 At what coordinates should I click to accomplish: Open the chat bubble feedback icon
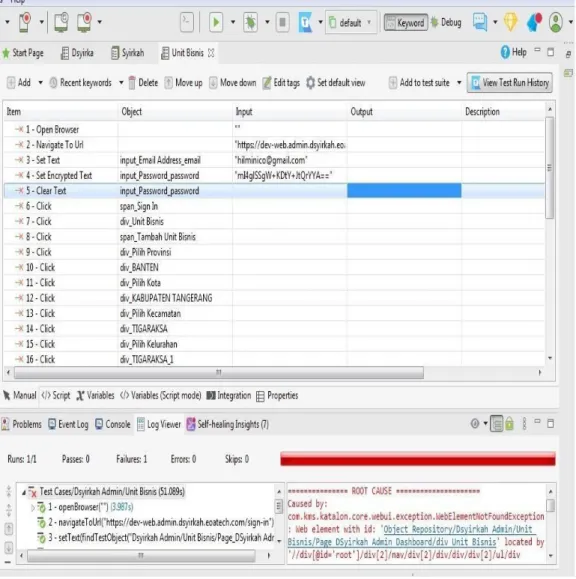point(480,23)
